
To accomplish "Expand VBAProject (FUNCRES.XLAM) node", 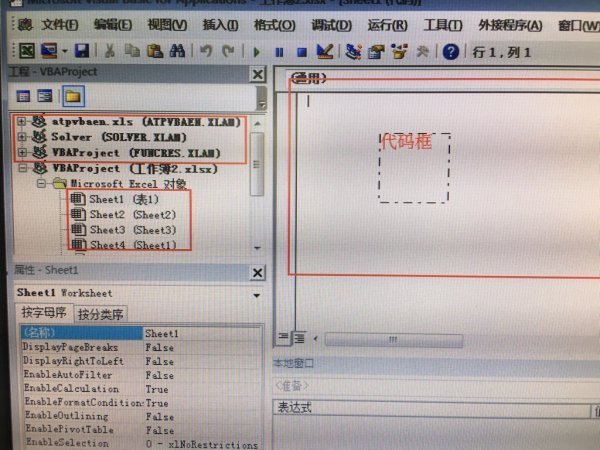I will coord(22,152).
